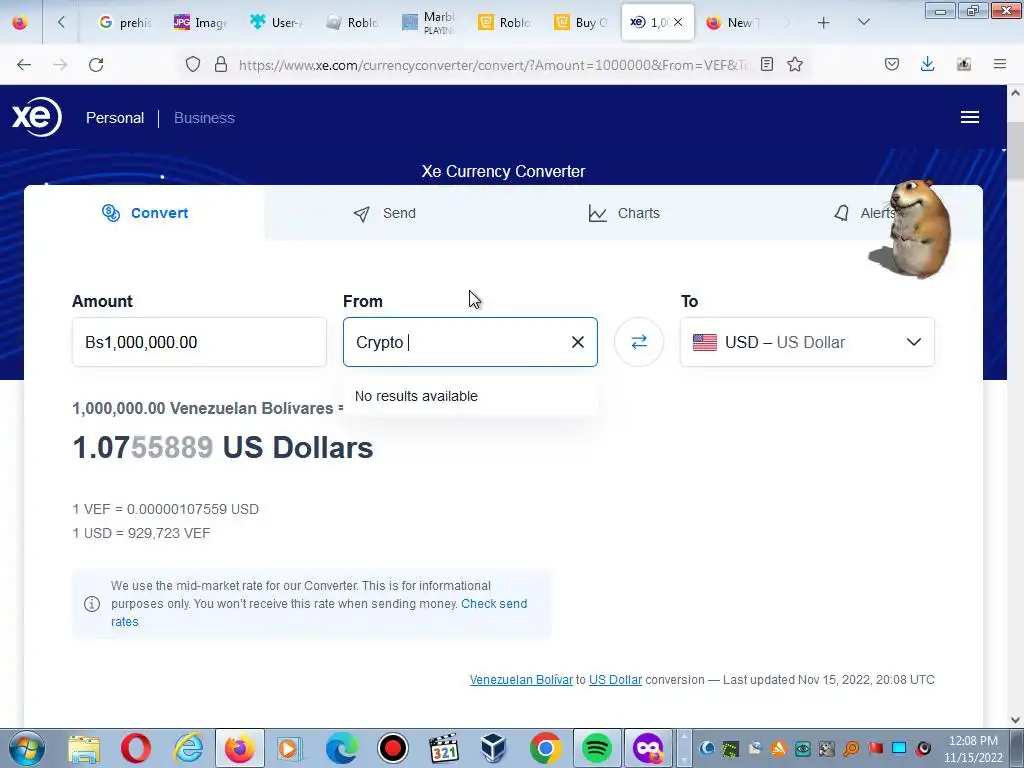Click the '1 USD = 929,723 VEF' text
The image size is (1024, 768).
(141, 533)
